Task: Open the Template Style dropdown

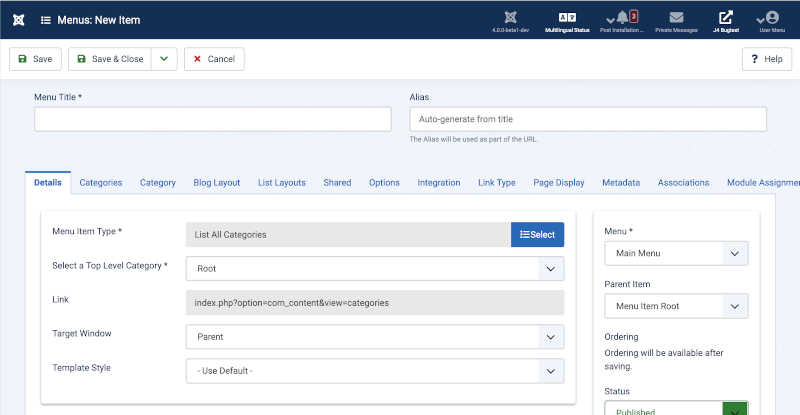Action: (375, 371)
